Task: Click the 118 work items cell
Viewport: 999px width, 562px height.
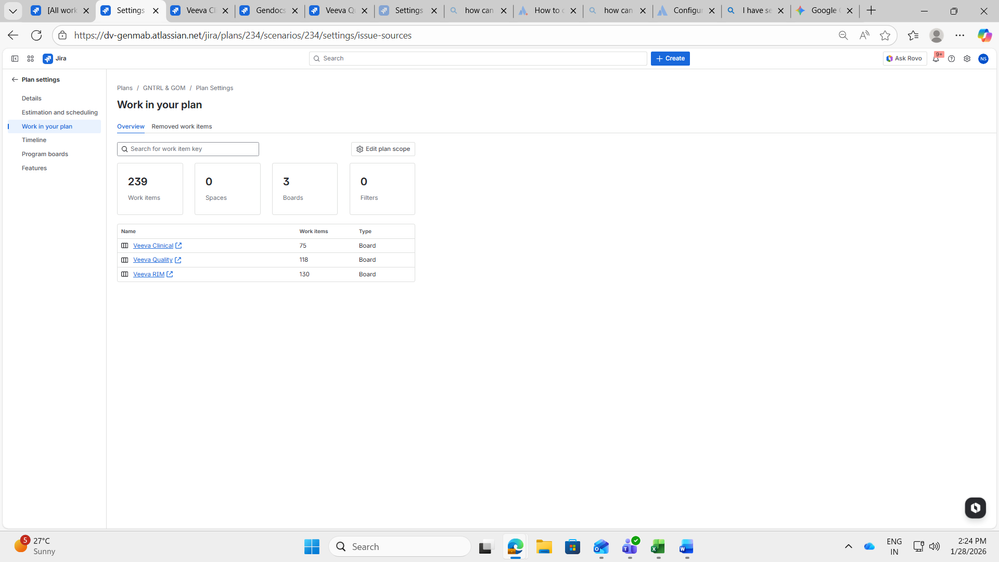Action: tap(304, 260)
